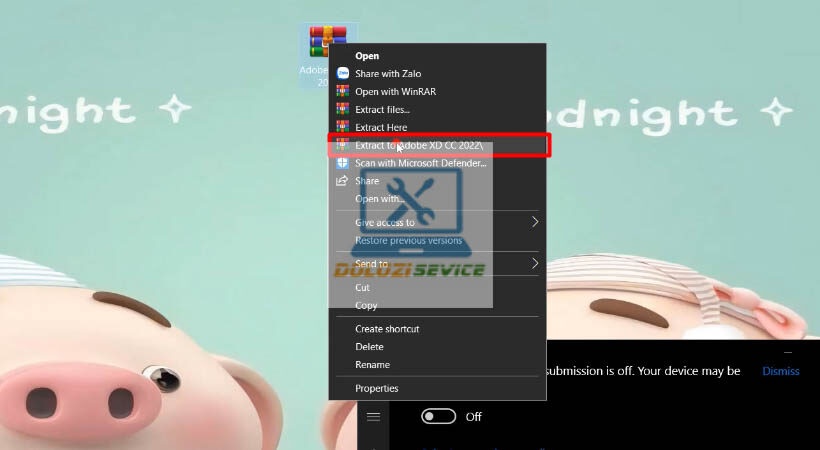Choose Scan with Microsoft Defender...
This screenshot has width=820, height=450.
click(437, 163)
